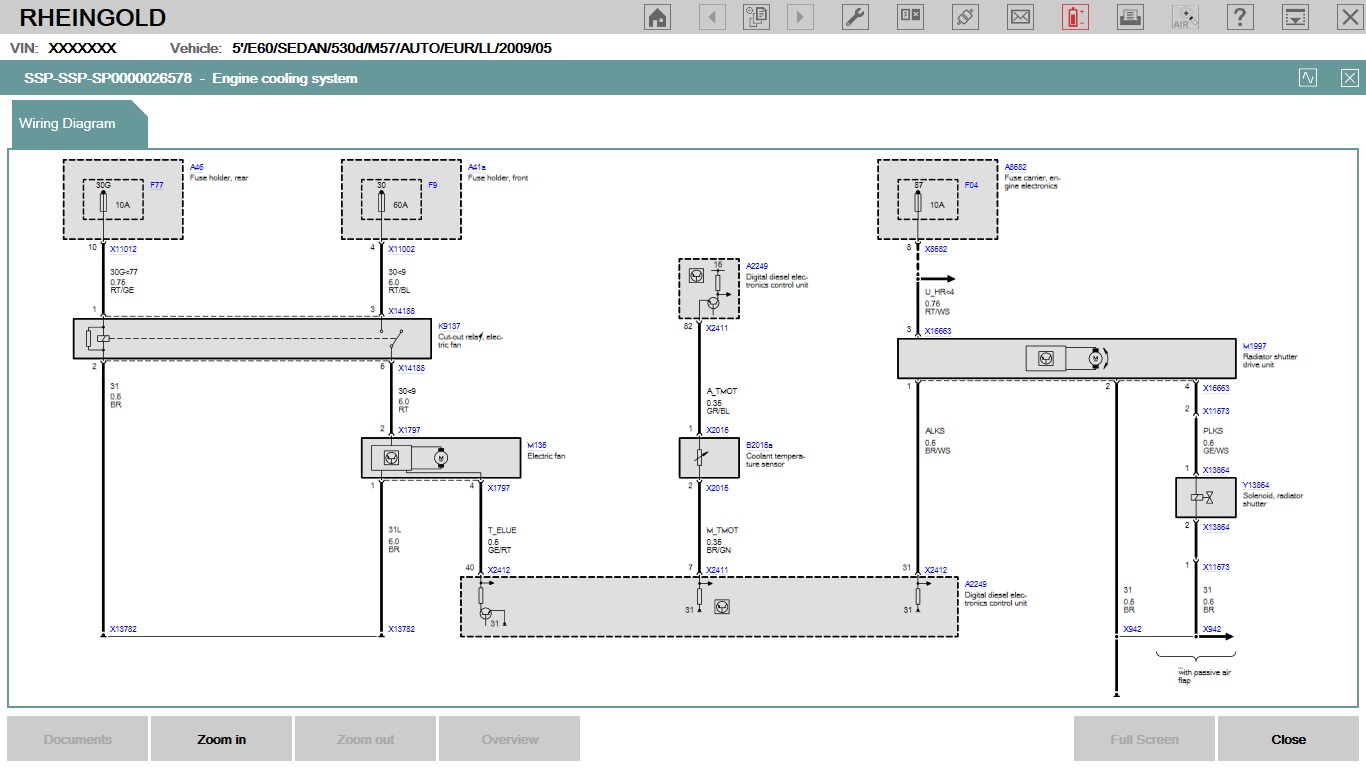Click the forward navigation arrow icon
The height and width of the screenshot is (768, 1366).
click(800, 17)
